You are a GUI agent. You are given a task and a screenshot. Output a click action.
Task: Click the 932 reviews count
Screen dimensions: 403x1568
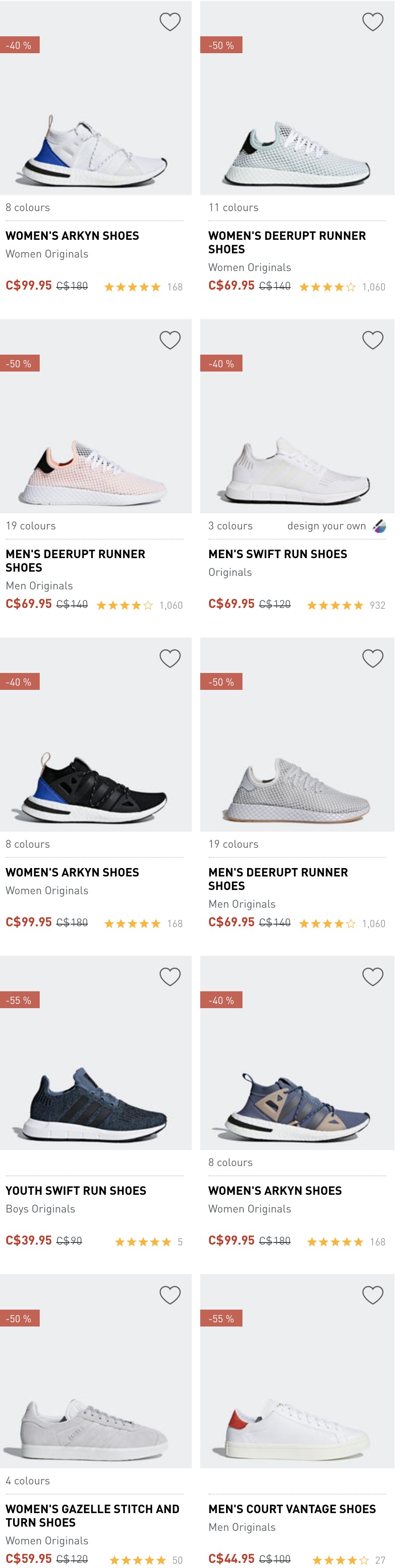point(377,606)
